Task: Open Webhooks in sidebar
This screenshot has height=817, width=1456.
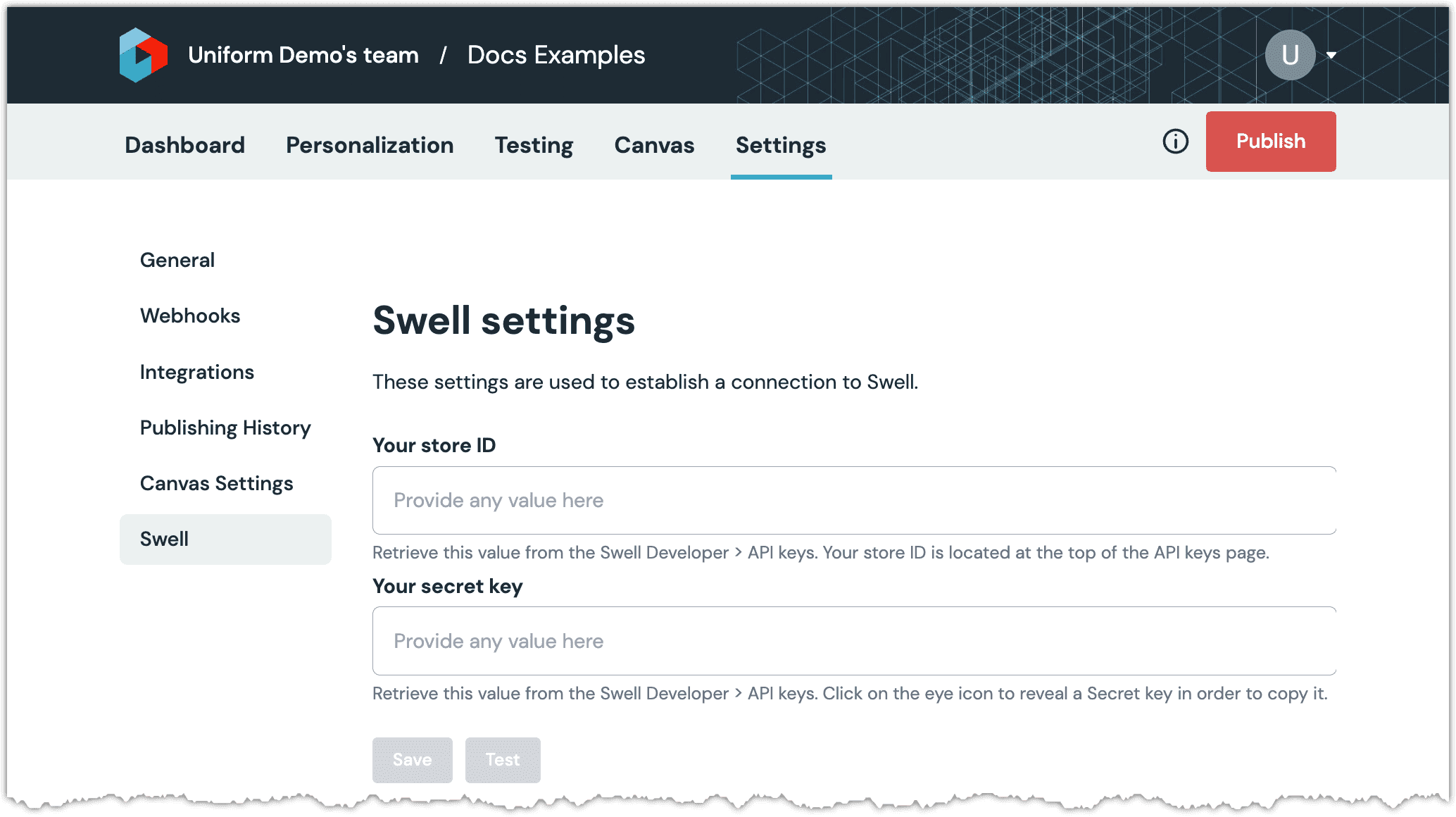Action: point(190,316)
